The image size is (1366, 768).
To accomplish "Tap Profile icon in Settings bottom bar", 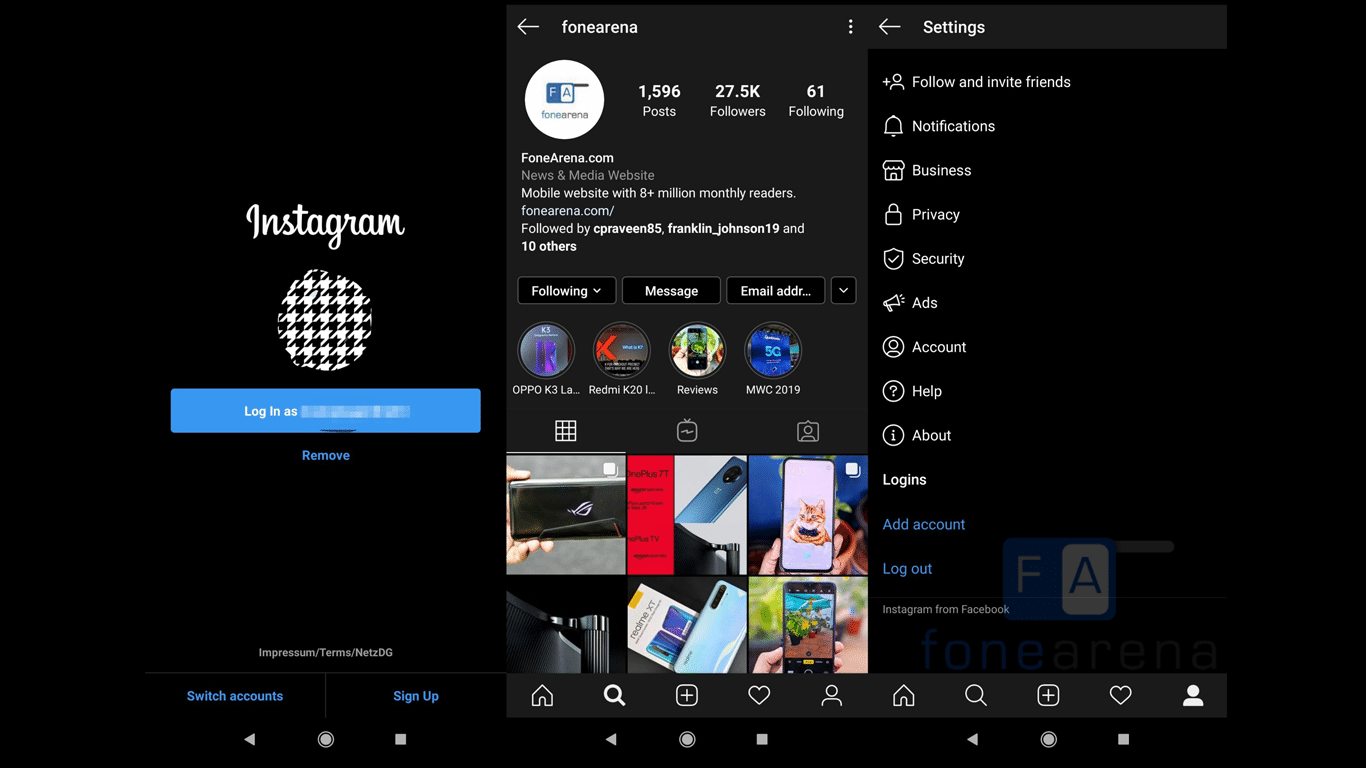I will click(1193, 696).
